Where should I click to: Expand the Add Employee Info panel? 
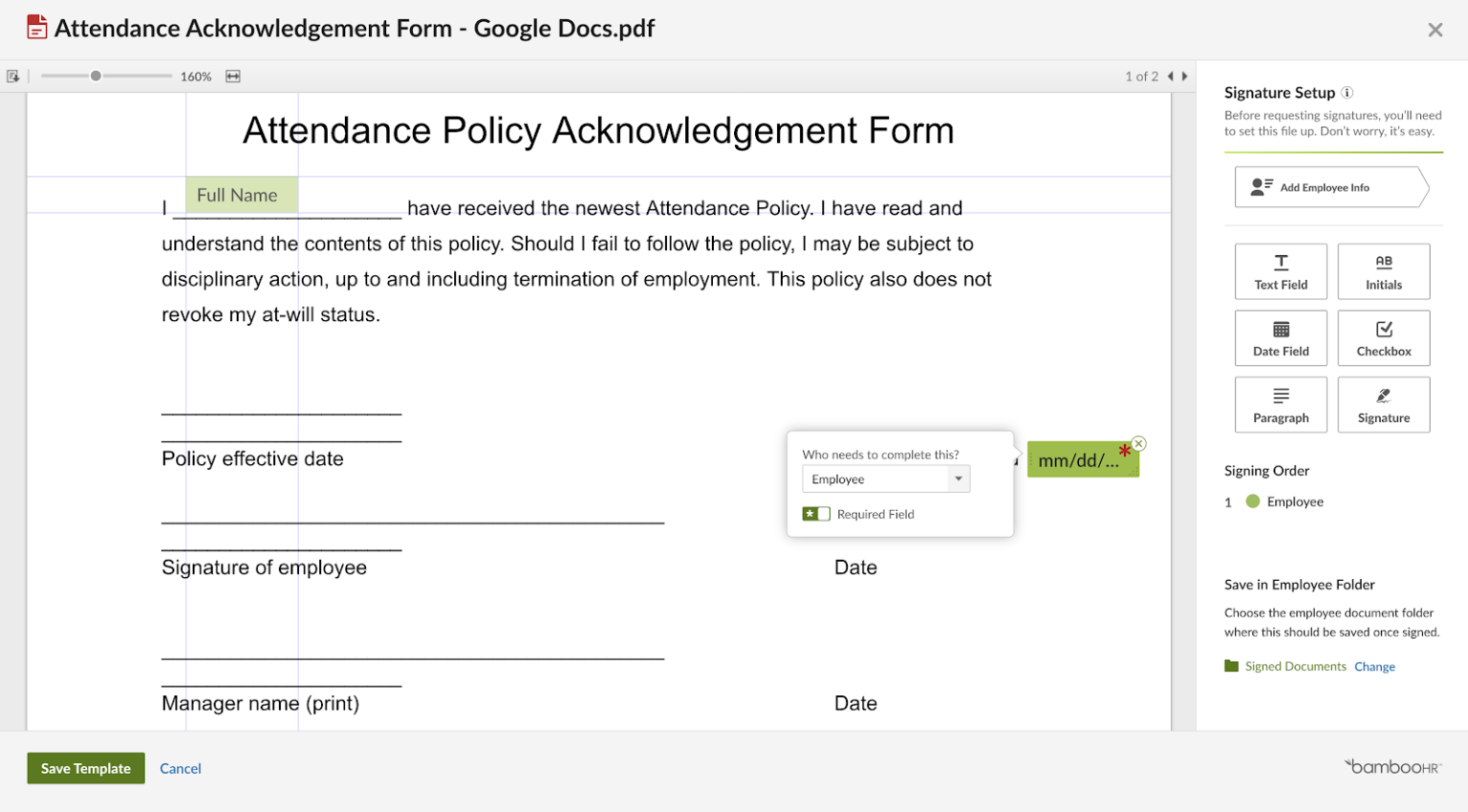point(1329,186)
